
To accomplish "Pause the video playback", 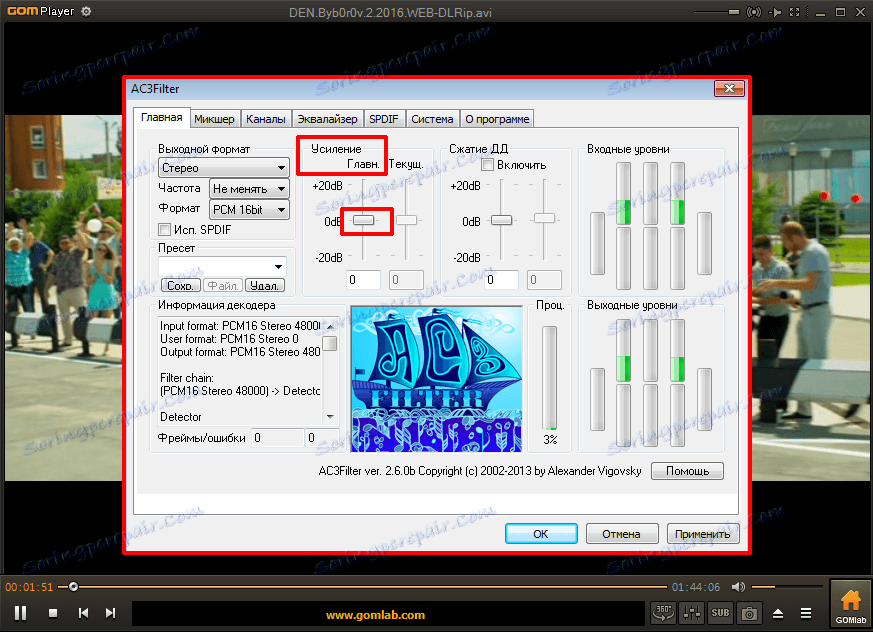I will click(21, 613).
